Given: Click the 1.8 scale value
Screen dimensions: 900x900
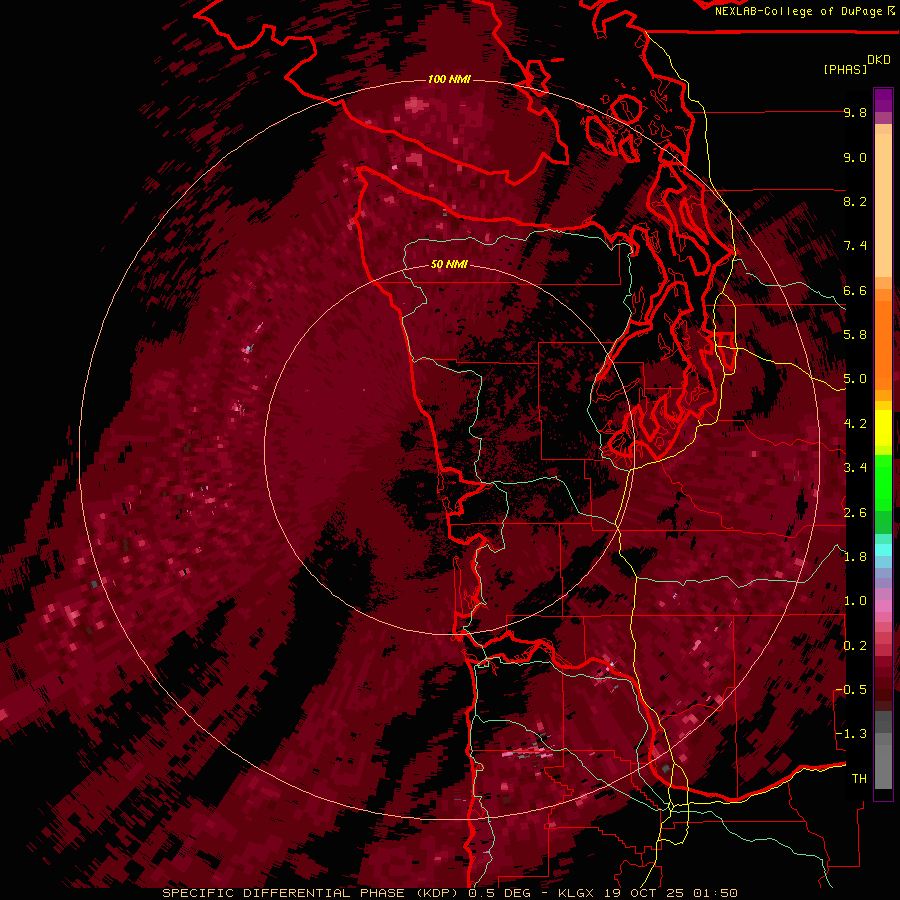Looking at the screenshot, I should click(x=855, y=557).
